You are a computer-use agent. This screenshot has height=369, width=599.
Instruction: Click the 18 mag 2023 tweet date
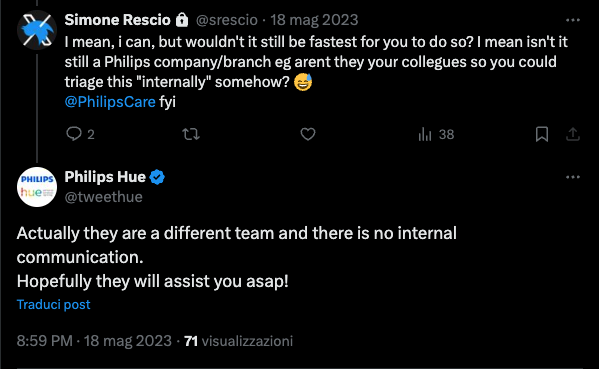tap(314, 20)
